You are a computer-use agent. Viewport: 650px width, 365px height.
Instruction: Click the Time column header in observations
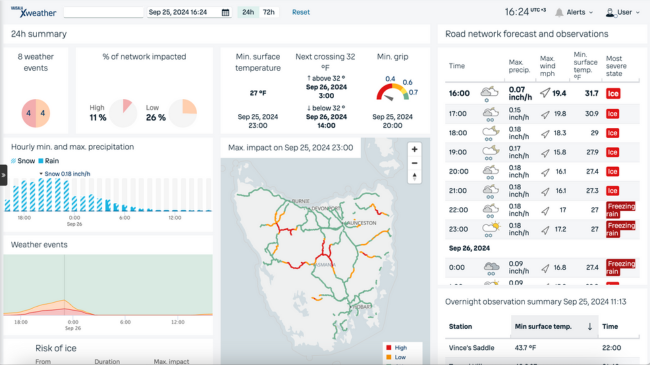[610, 327]
